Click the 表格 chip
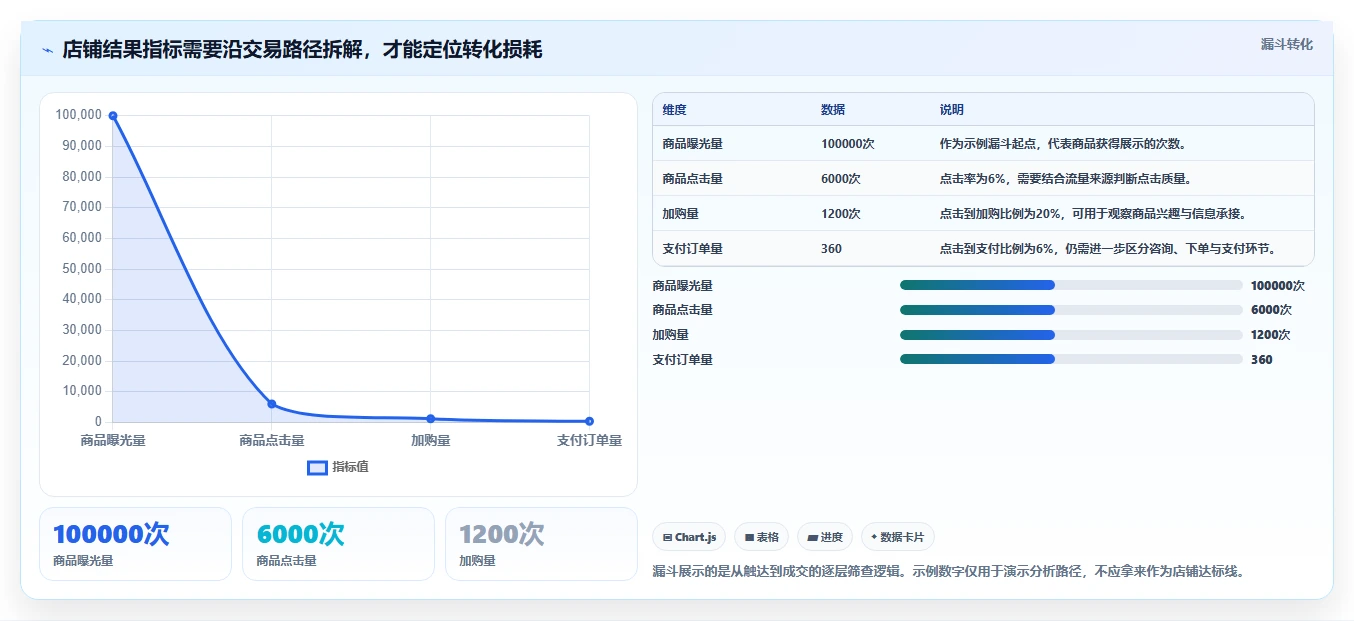1354x621 pixels. 761,537
